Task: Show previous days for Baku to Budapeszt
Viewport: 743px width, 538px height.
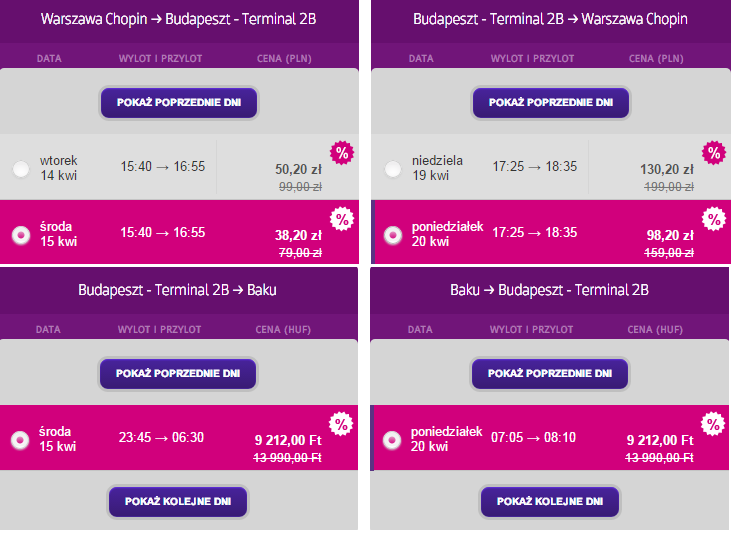Action: pos(550,374)
